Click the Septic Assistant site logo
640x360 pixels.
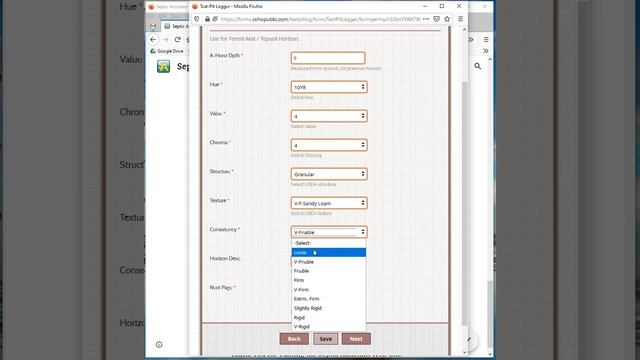point(164,66)
